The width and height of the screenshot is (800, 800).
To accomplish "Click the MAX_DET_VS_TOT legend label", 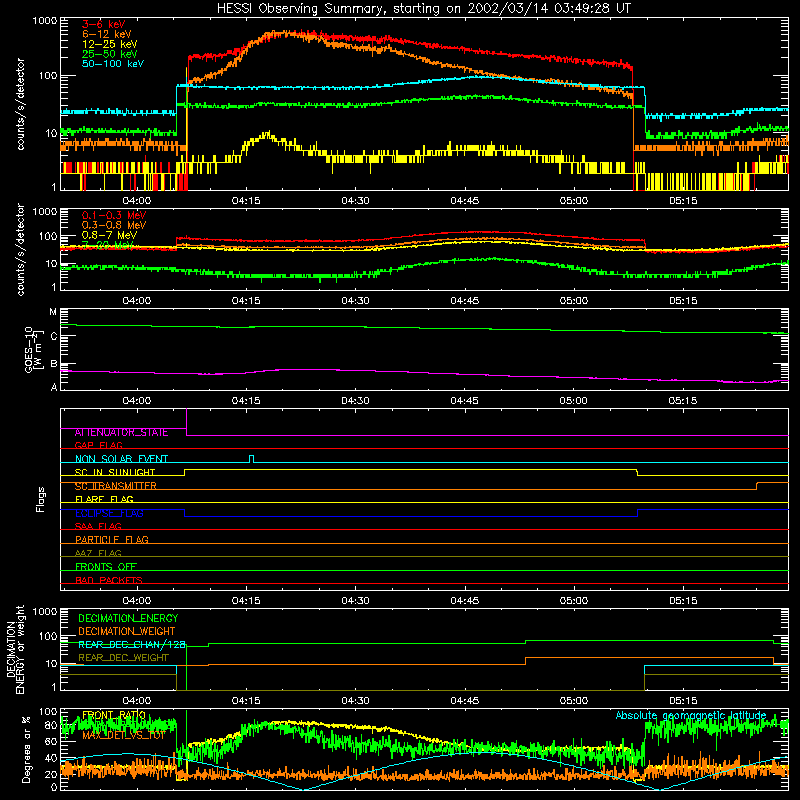I will tap(124, 736).
